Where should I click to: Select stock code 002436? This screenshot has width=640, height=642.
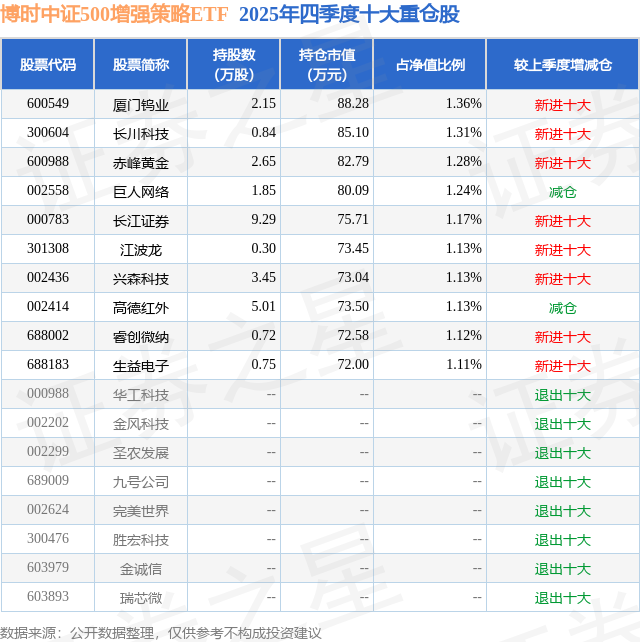point(48,278)
